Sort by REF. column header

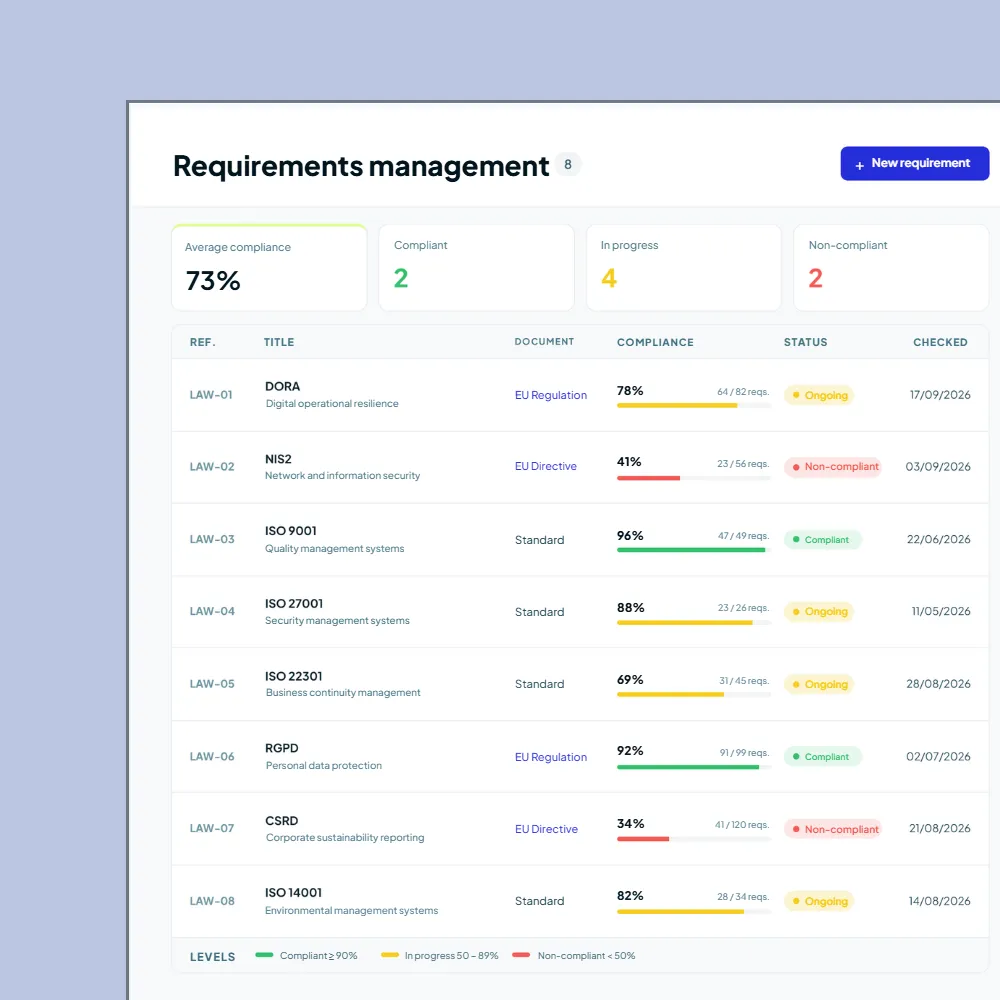tap(203, 342)
